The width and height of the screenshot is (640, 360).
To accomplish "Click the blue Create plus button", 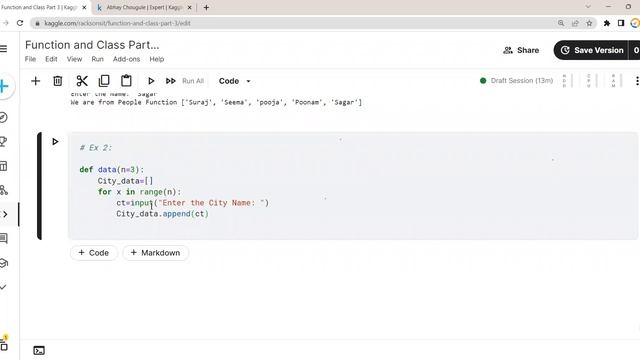I will tap(4, 86).
